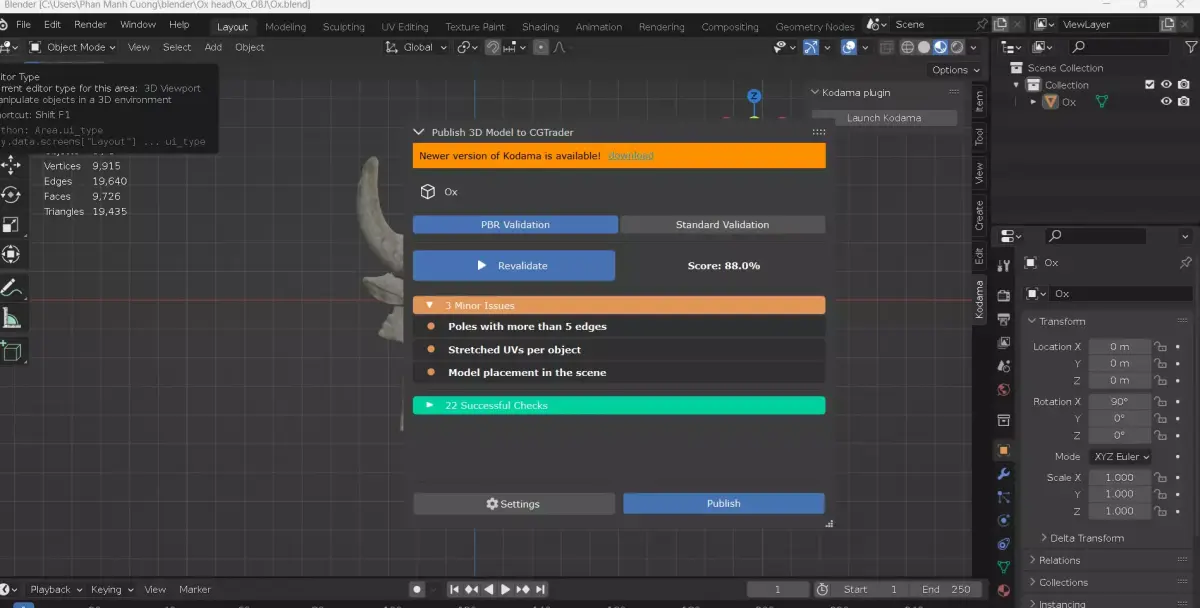
Task: Open the Material properties tab
Action: (1004, 591)
